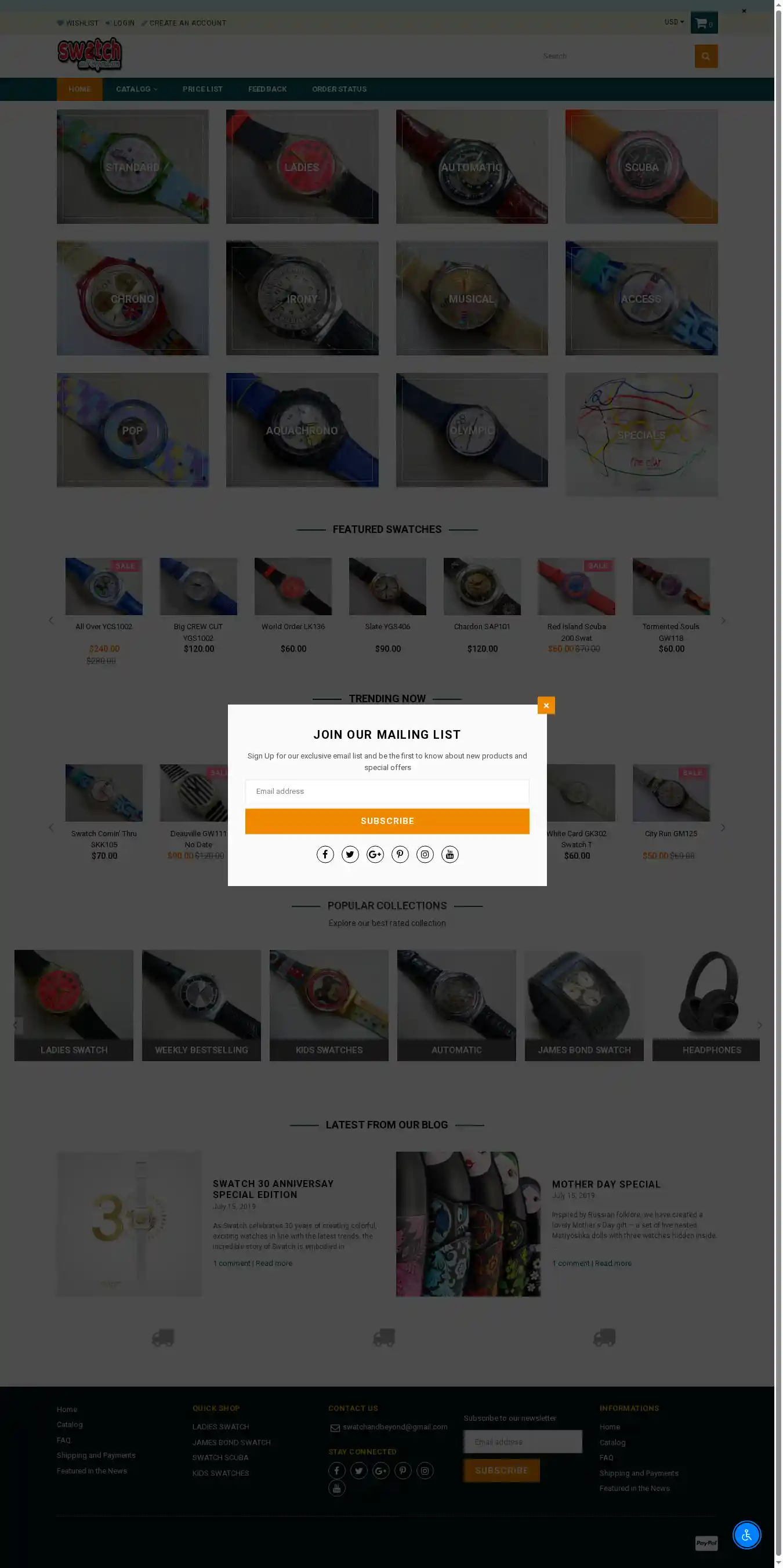Open Instagram icon in the popup

pyautogui.click(x=425, y=855)
